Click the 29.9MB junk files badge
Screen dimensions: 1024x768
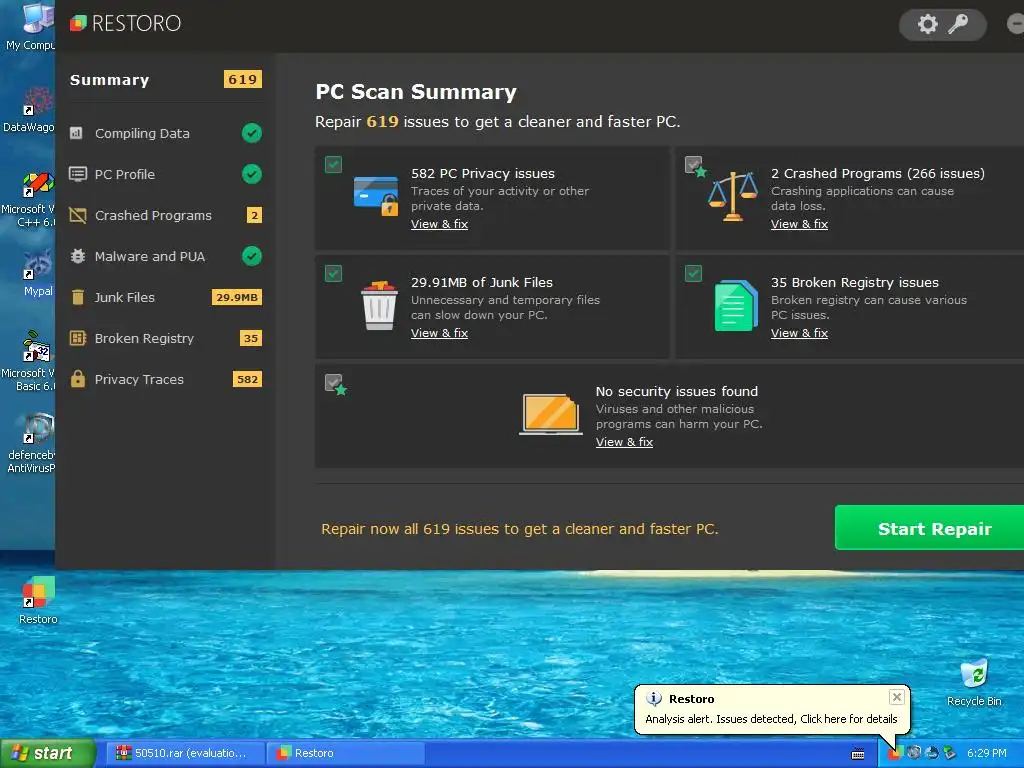click(237, 297)
